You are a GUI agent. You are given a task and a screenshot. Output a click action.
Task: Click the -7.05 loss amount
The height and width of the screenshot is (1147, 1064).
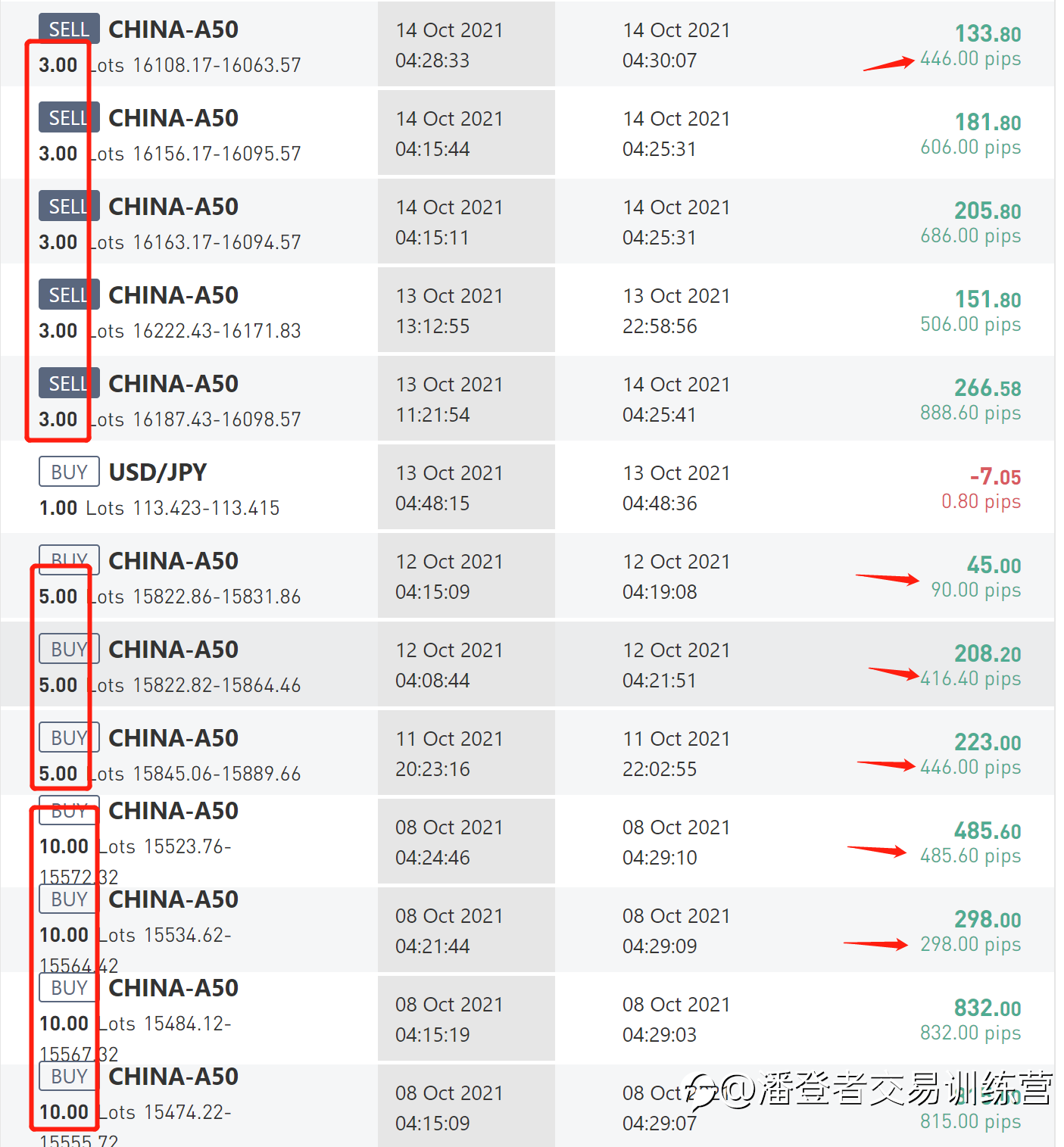pyautogui.click(x=995, y=476)
